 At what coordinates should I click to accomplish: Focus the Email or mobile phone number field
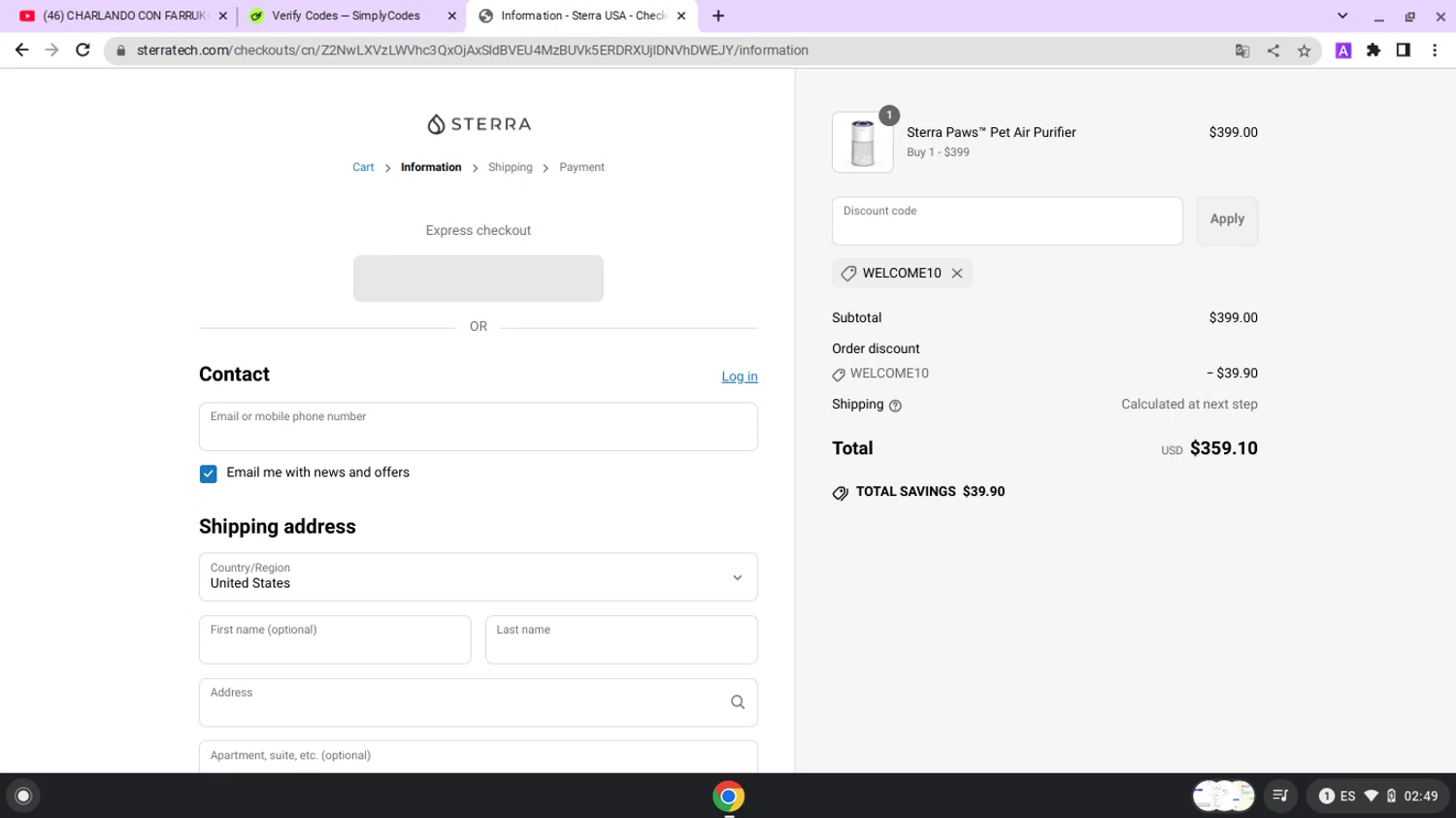(x=479, y=427)
